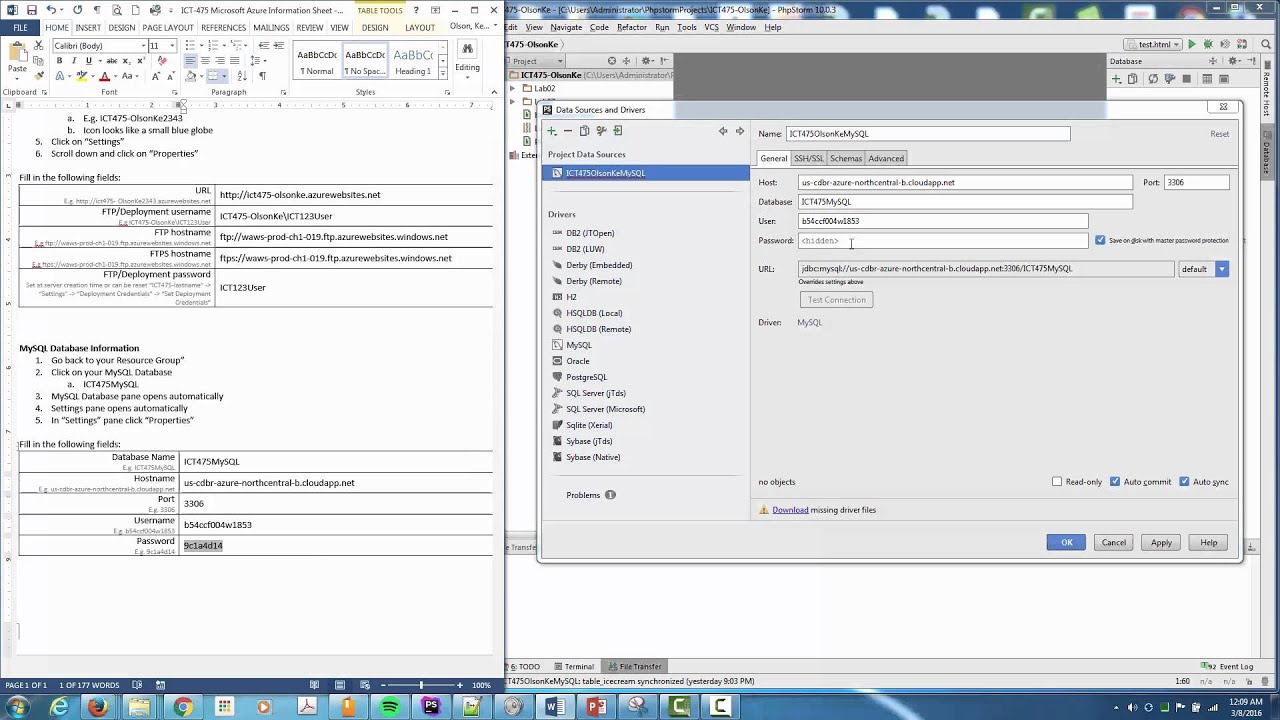Open Spotify from the Windows taskbar
The width and height of the screenshot is (1280, 720).
point(389,707)
